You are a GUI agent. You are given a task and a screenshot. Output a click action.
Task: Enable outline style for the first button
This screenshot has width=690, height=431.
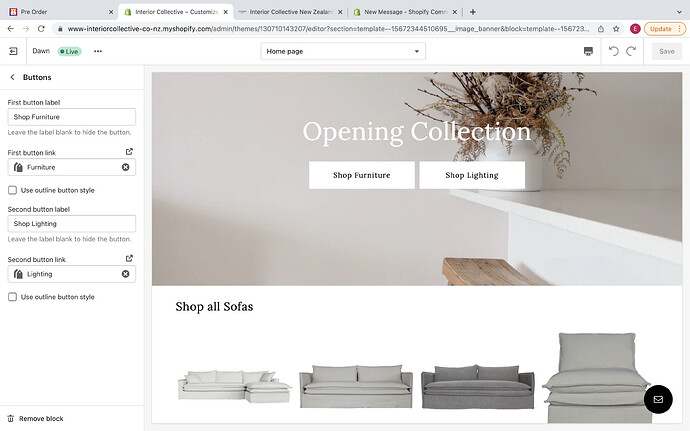(12, 190)
